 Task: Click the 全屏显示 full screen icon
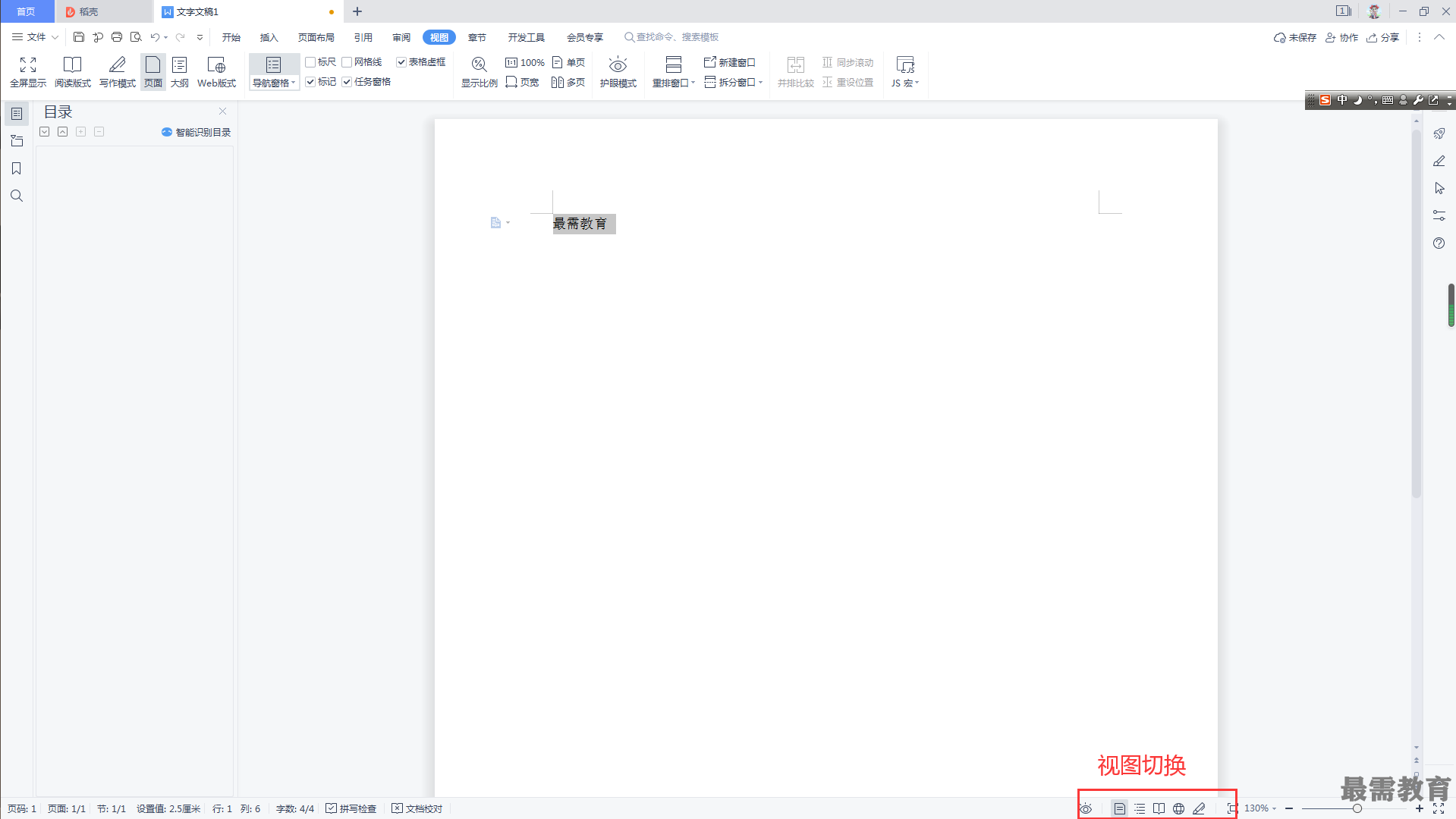28,72
